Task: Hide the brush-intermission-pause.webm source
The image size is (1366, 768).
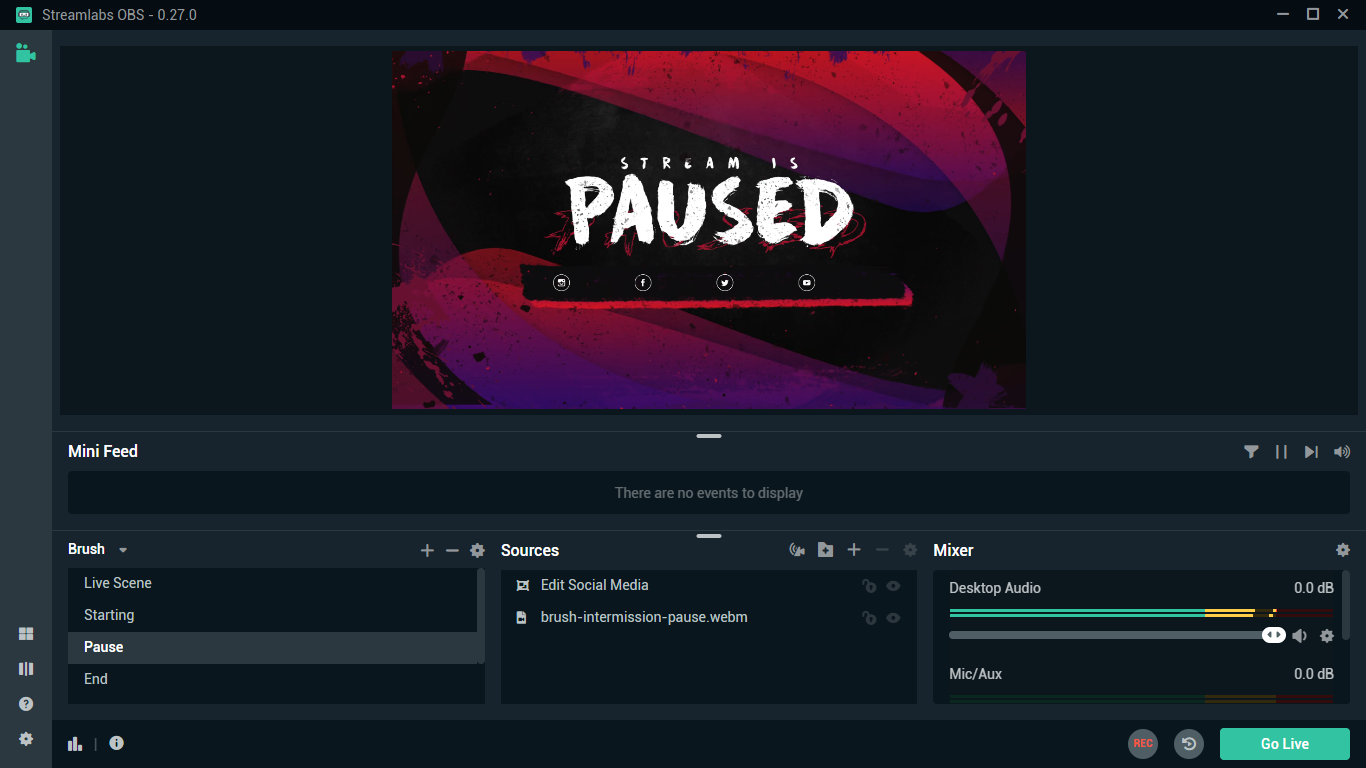Action: coord(893,618)
